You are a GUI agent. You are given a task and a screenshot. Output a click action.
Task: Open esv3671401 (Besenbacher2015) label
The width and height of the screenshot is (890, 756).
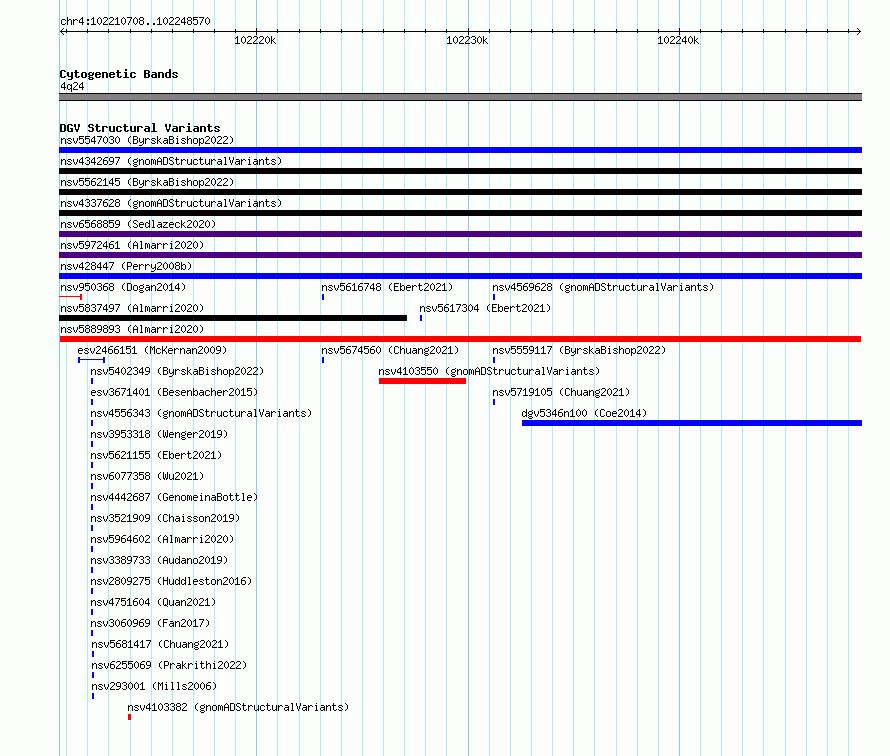tap(174, 392)
